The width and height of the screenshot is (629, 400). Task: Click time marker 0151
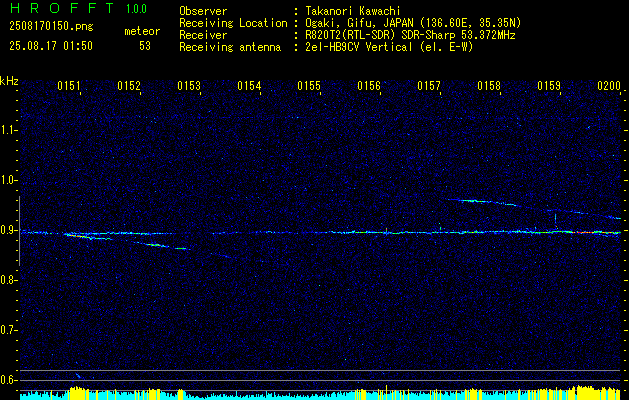coord(69,86)
